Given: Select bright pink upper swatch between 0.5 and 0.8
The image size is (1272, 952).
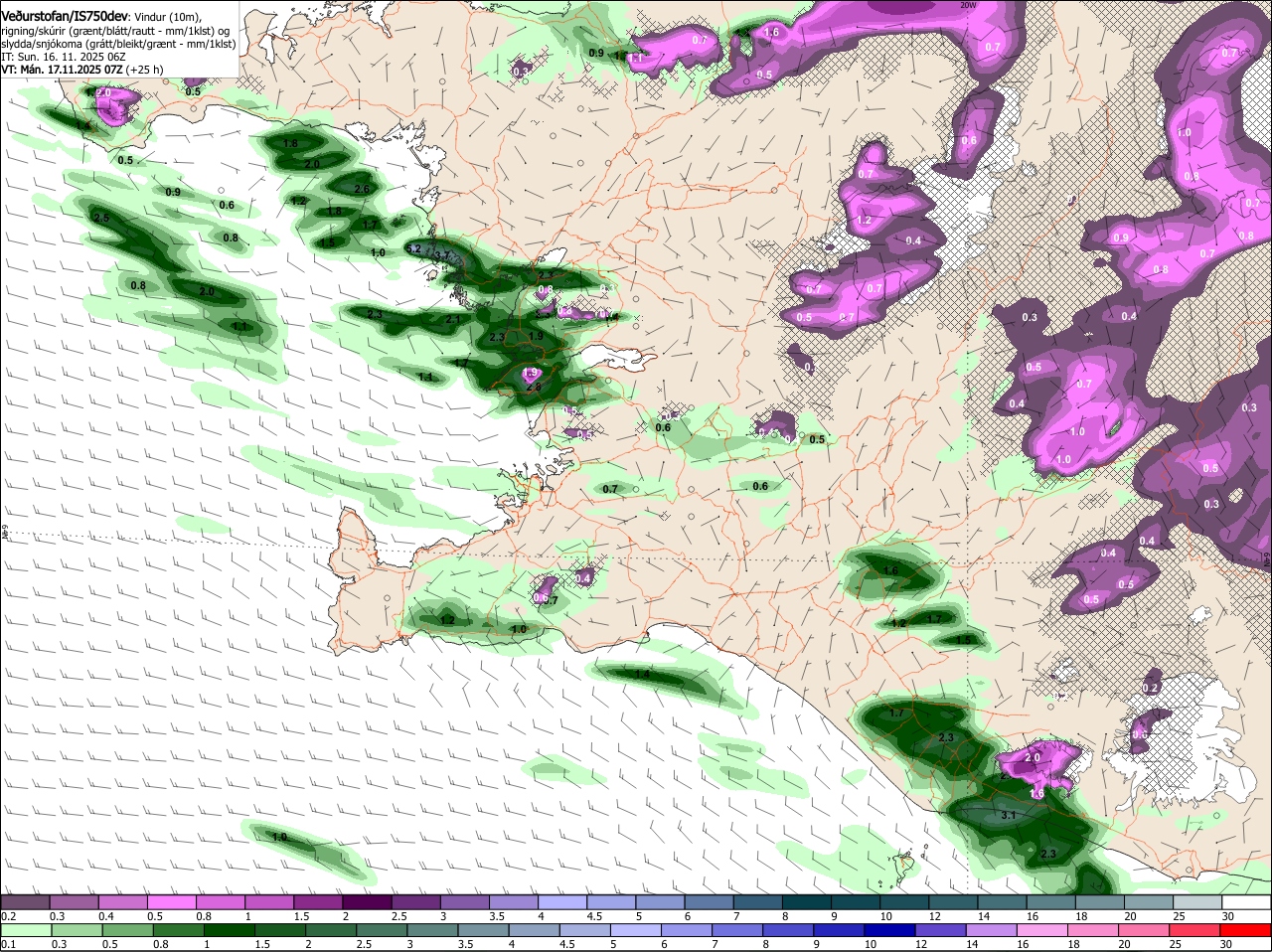Looking at the screenshot, I should 172,901.
